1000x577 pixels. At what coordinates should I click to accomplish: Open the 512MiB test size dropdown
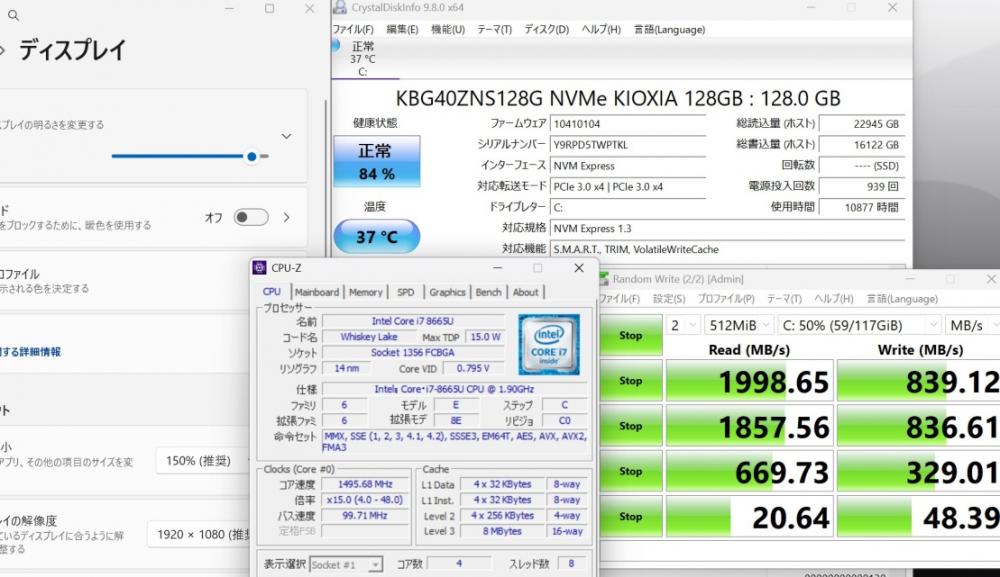point(739,325)
